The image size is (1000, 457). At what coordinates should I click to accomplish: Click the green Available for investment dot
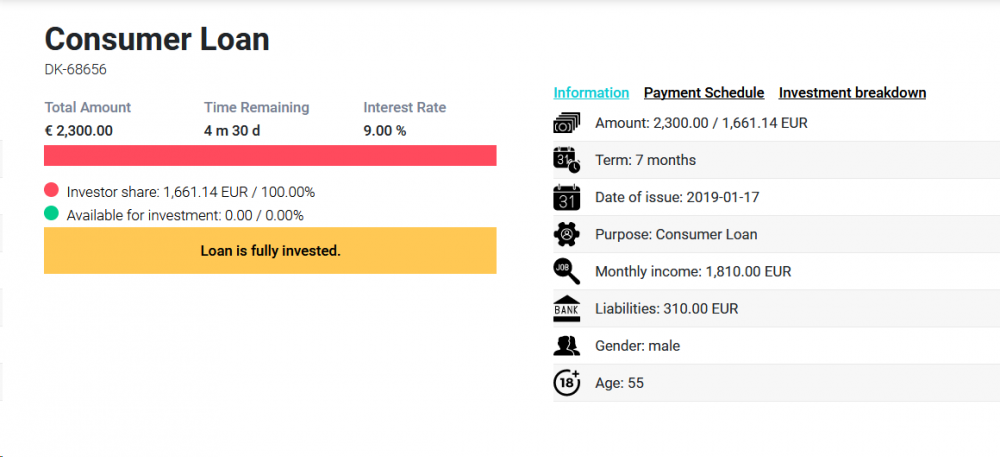tap(52, 214)
